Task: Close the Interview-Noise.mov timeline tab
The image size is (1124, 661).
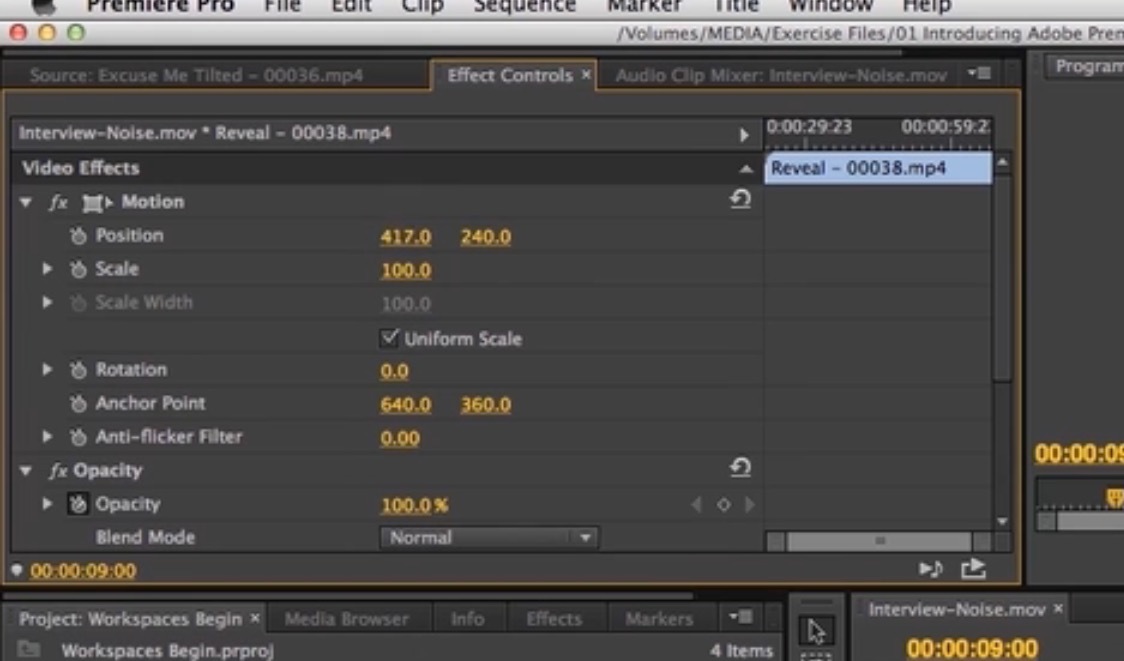Action: (x=1058, y=609)
